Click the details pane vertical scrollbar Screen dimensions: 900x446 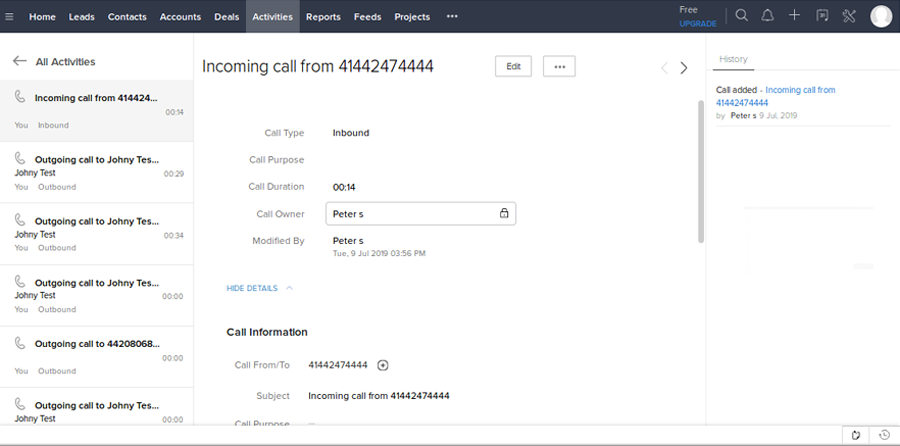pyautogui.click(x=701, y=171)
